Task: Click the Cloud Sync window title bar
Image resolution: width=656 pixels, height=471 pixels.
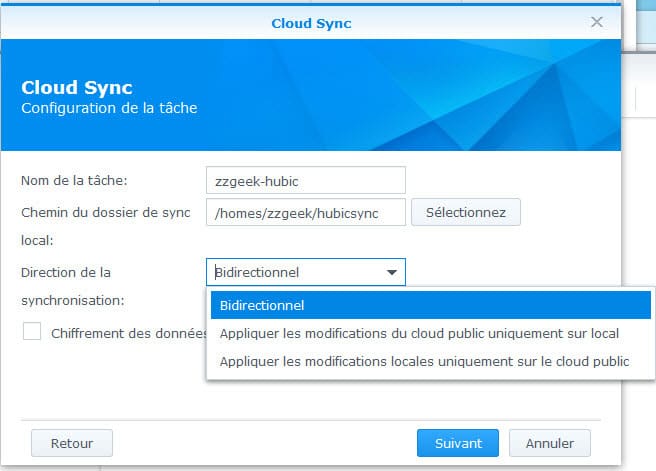Action: (311, 23)
